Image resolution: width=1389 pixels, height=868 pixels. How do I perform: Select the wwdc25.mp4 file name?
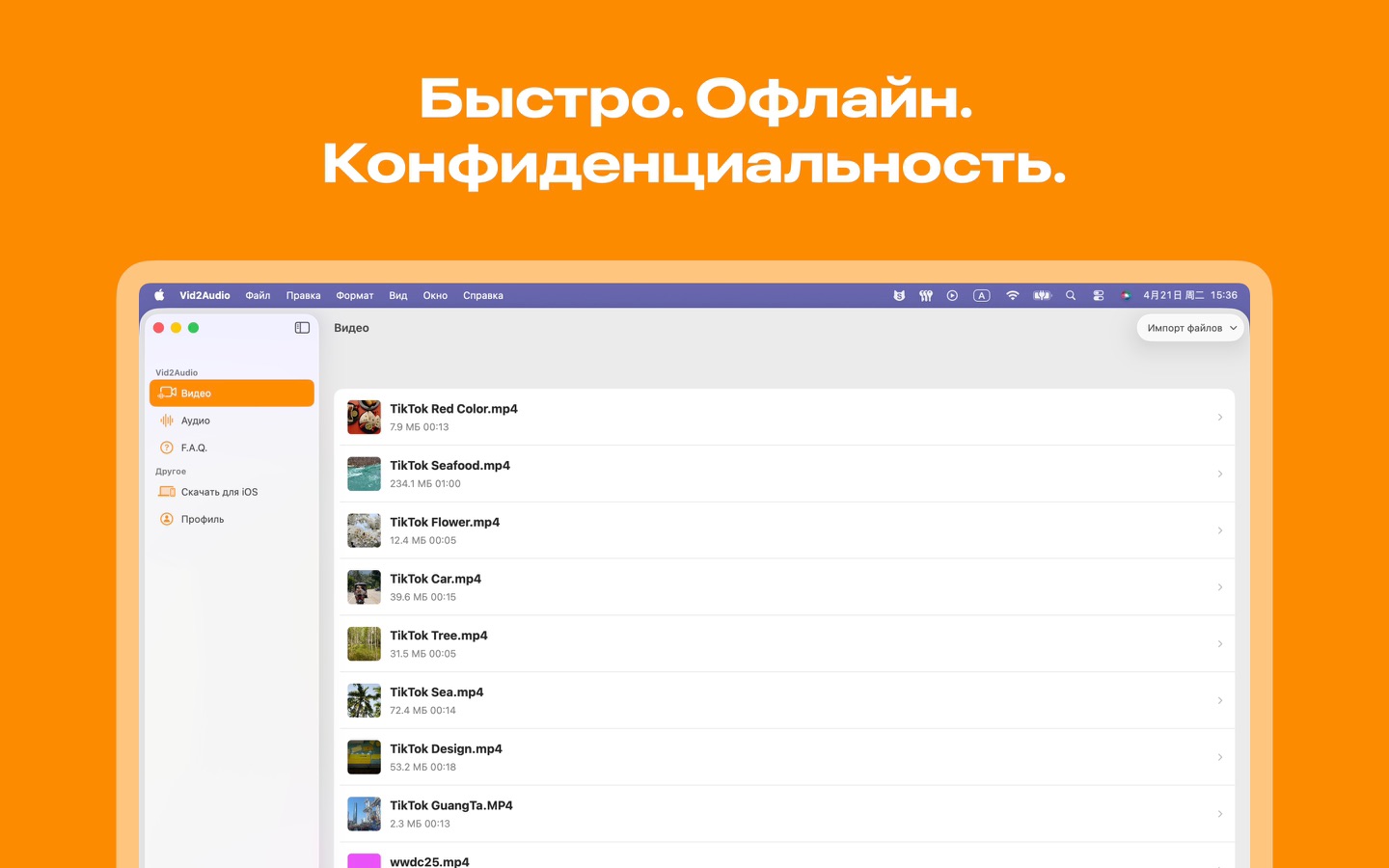pyautogui.click(x=429, y=861)
